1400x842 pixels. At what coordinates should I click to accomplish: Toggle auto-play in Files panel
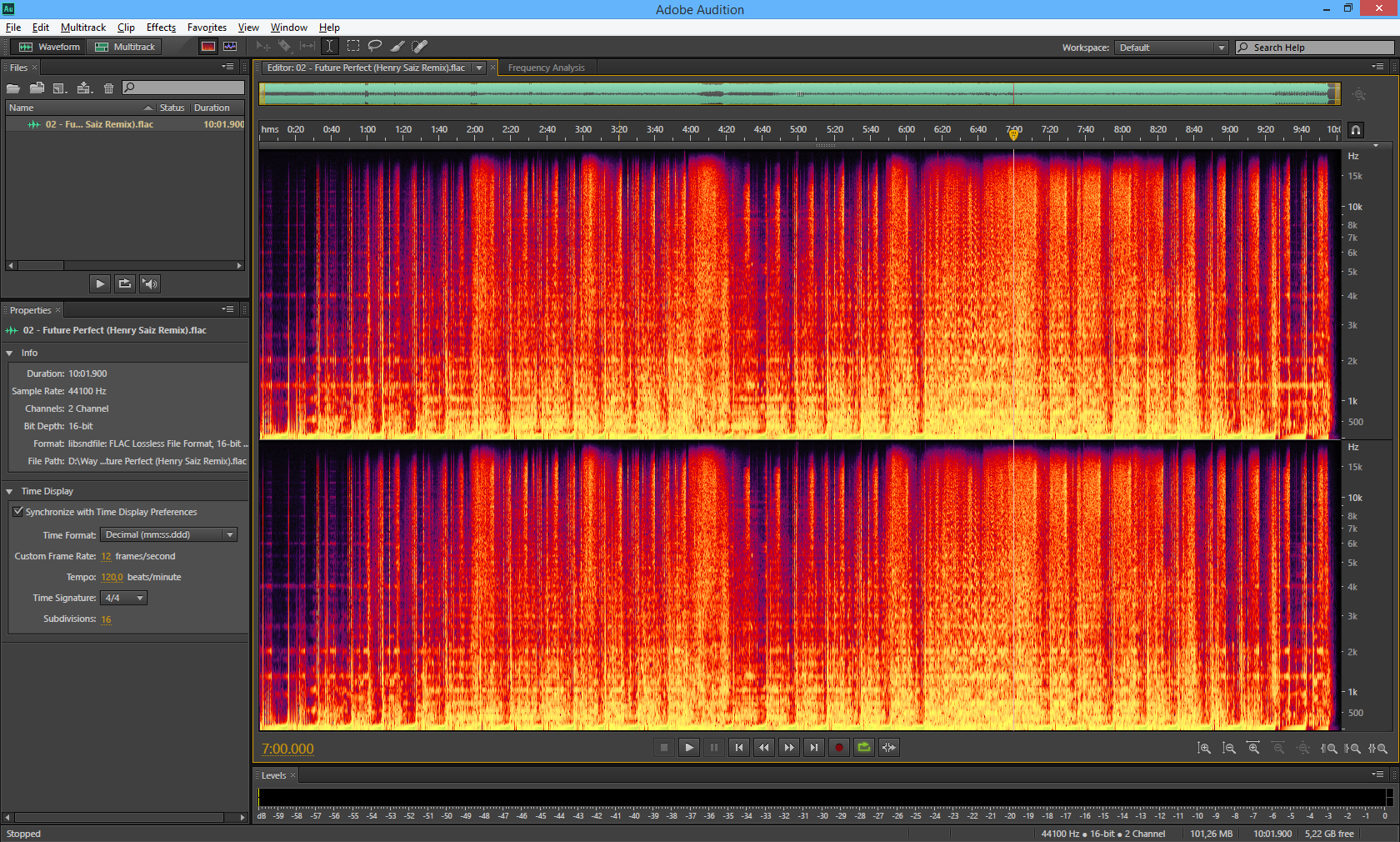(149, 283)
